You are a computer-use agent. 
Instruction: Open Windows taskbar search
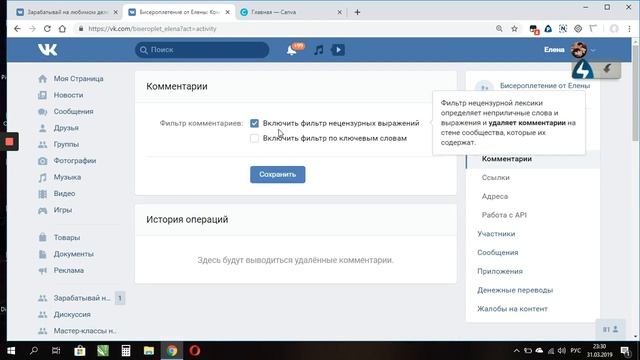[x=34, y=351]
